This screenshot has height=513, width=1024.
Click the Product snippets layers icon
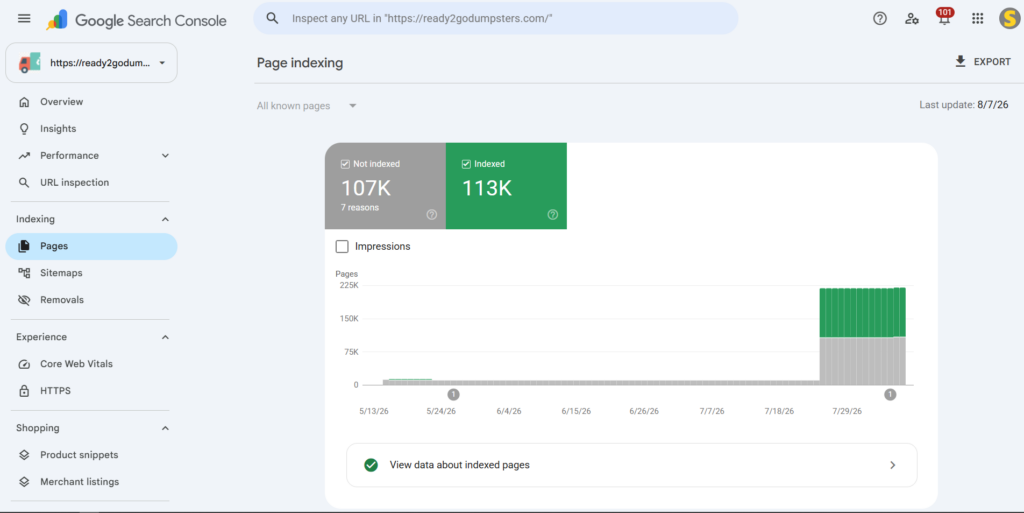pos(24,455)
